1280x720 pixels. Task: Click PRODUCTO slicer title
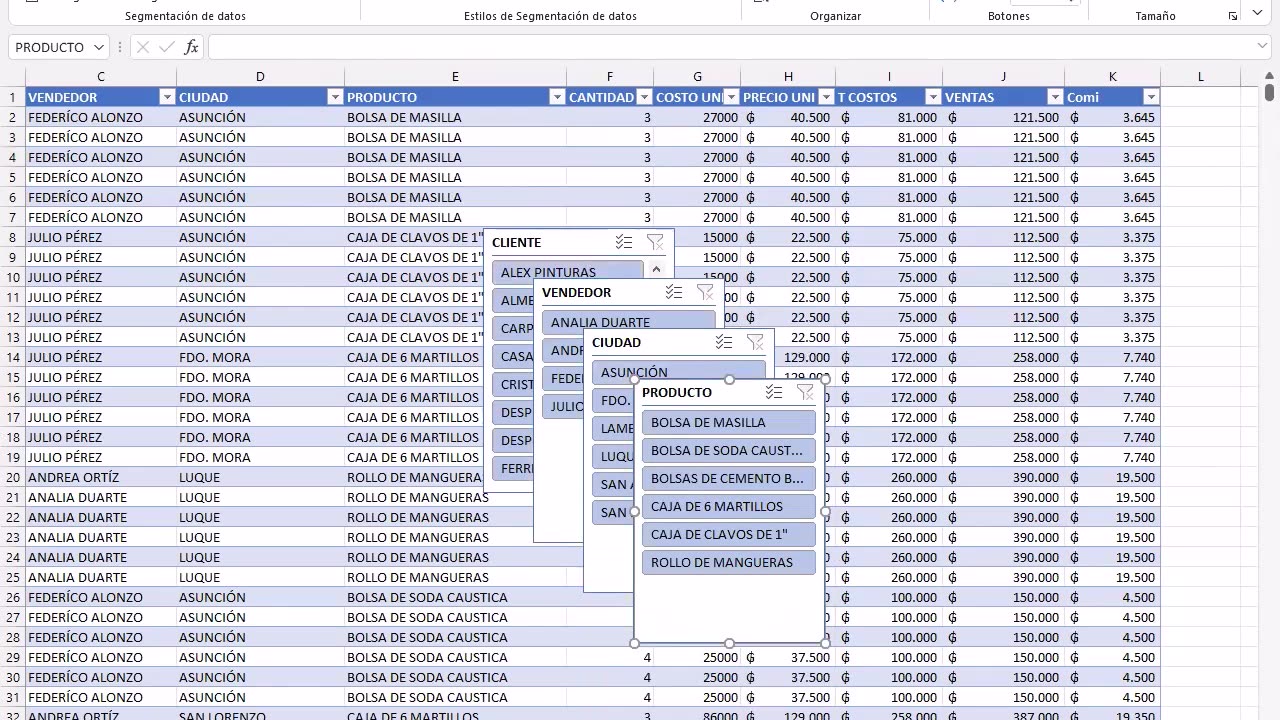coord(677,392)
